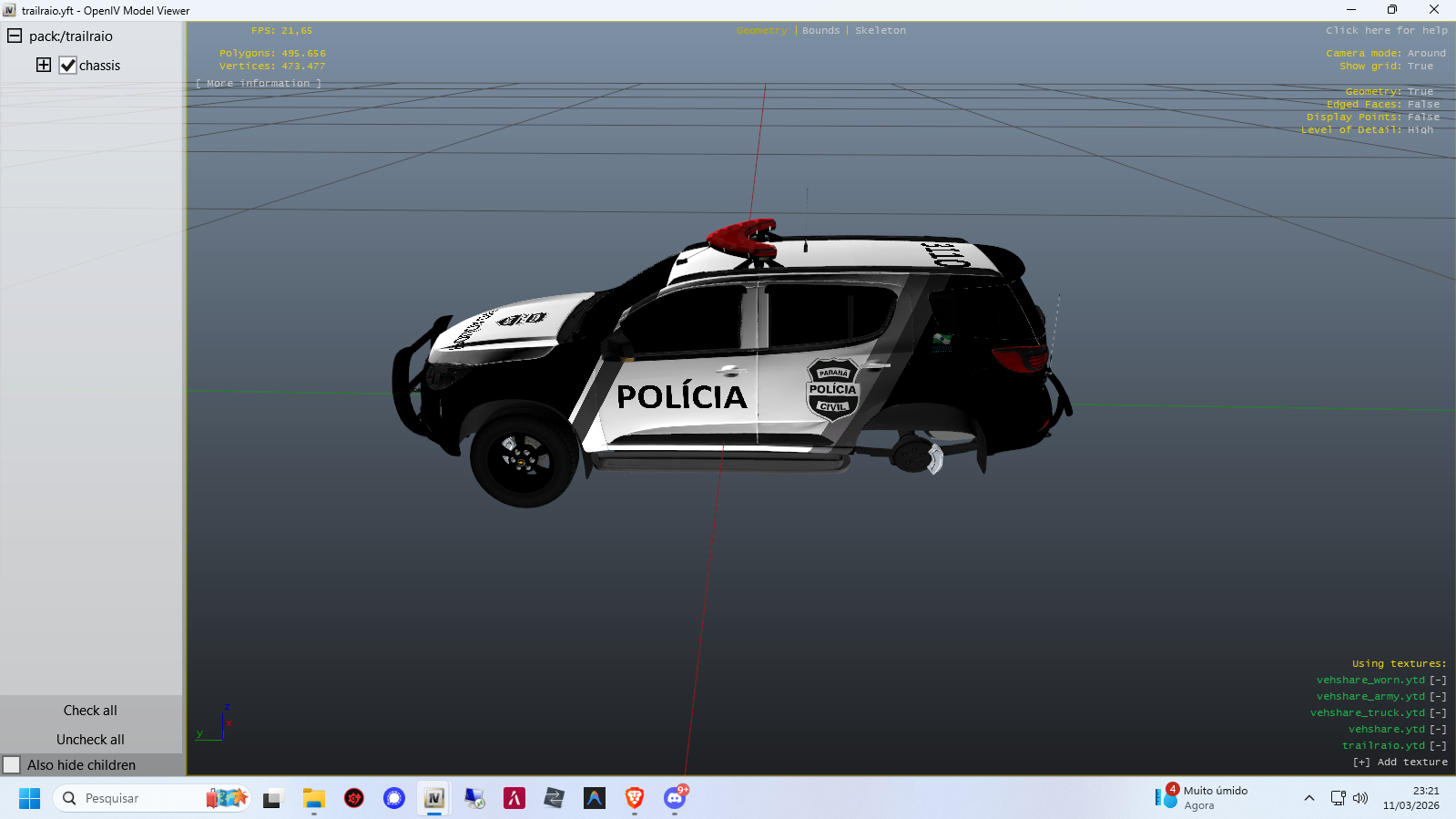Open Discord from the taskbar
The width and height of the screenshot is (1456, 819).
point(675,799)
